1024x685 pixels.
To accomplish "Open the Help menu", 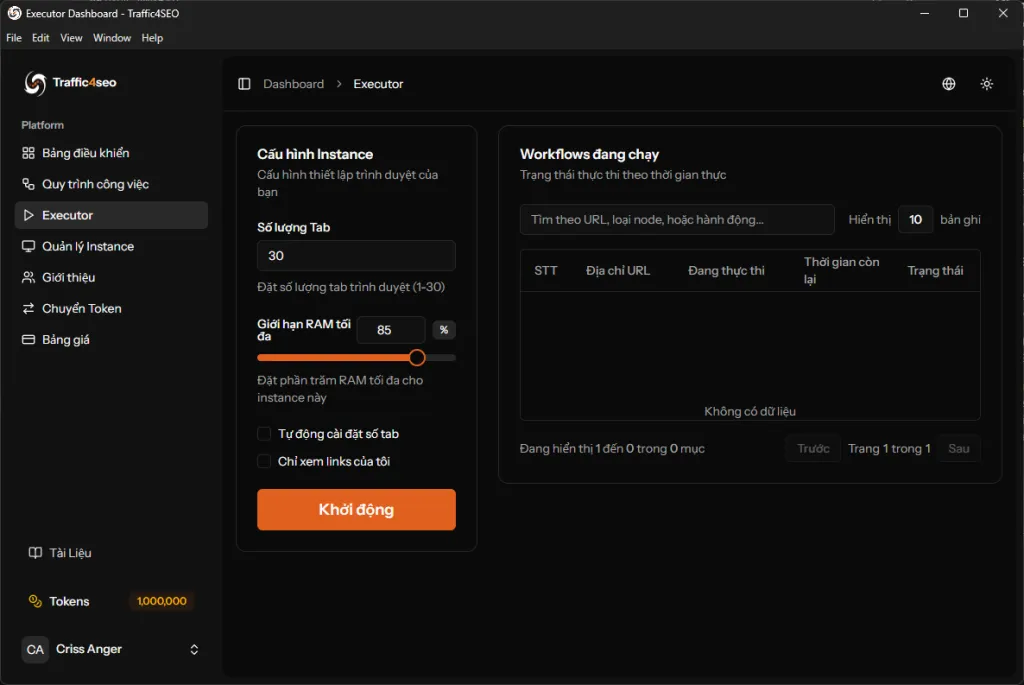I will (x=152, y=38).
